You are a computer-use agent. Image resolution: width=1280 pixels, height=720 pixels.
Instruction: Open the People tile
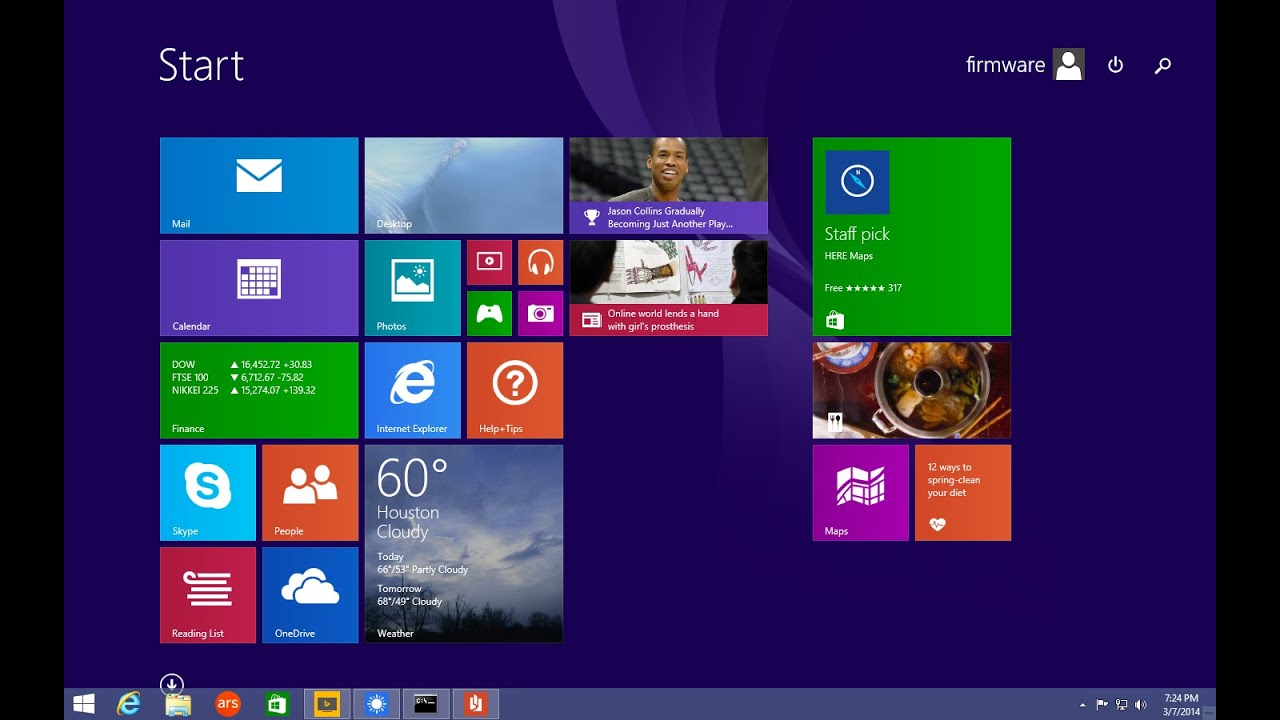[x=310, y=493]
